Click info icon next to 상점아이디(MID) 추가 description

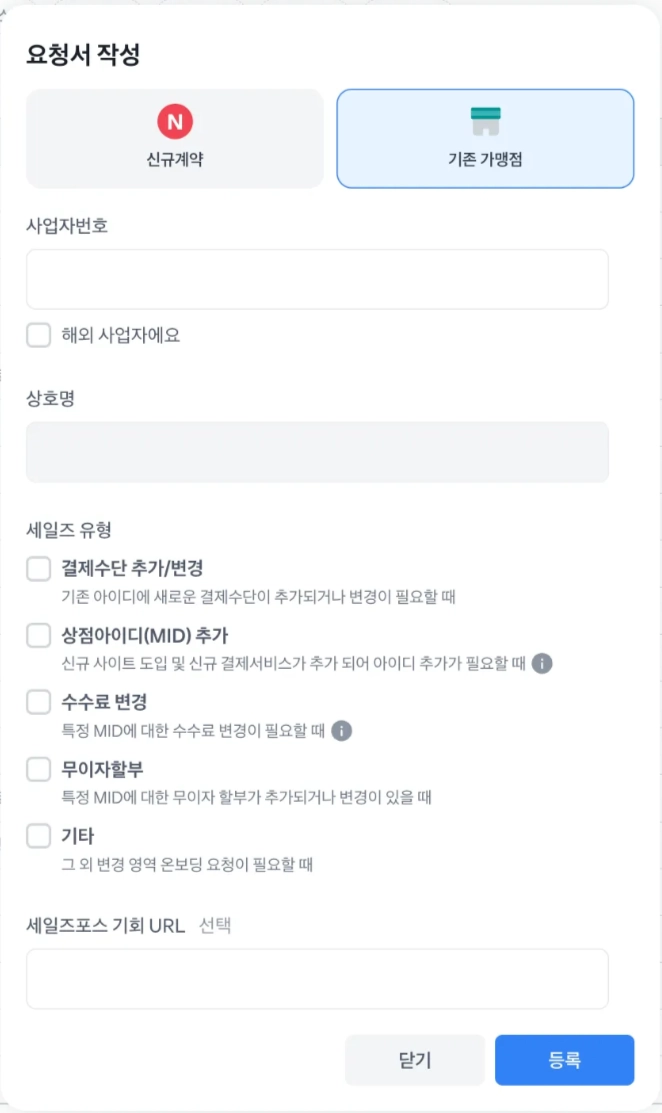click(542, 663)
